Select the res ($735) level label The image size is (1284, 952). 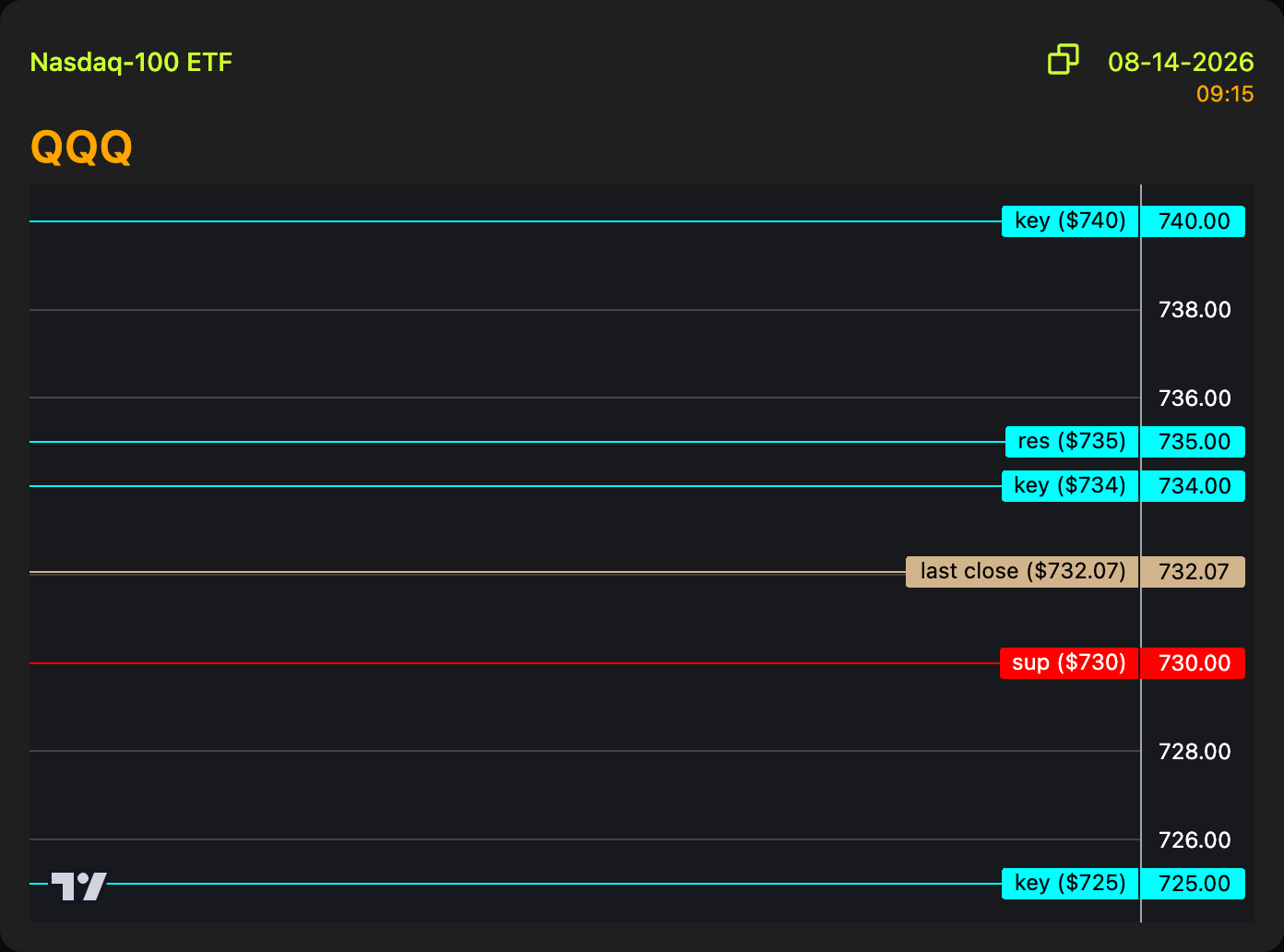coord(1072,442)
